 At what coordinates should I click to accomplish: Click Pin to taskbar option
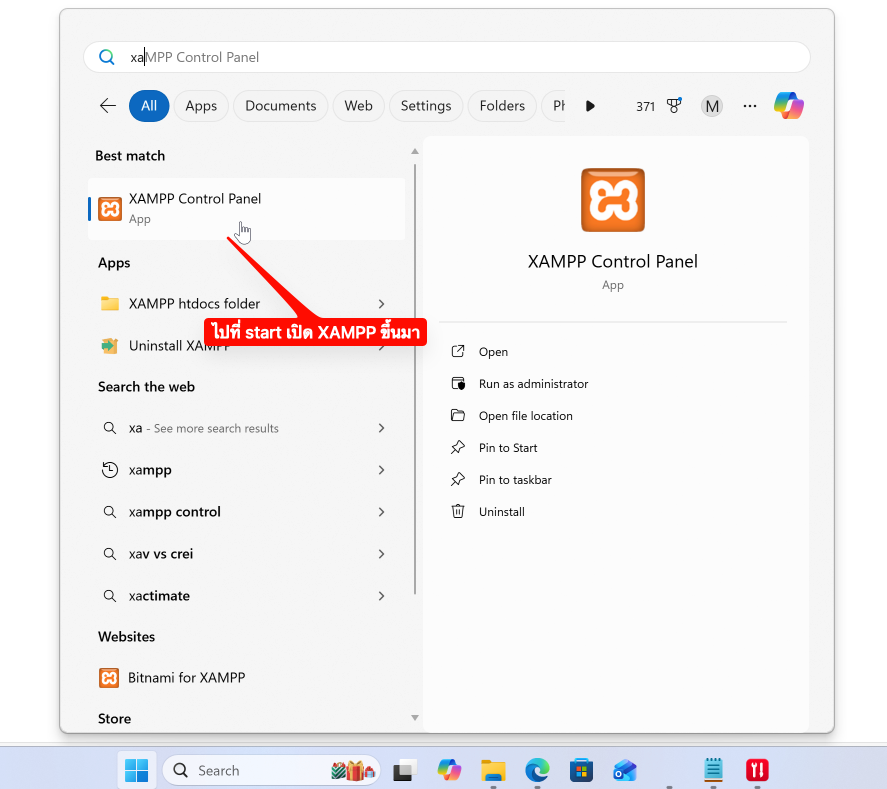click(515, 480)
